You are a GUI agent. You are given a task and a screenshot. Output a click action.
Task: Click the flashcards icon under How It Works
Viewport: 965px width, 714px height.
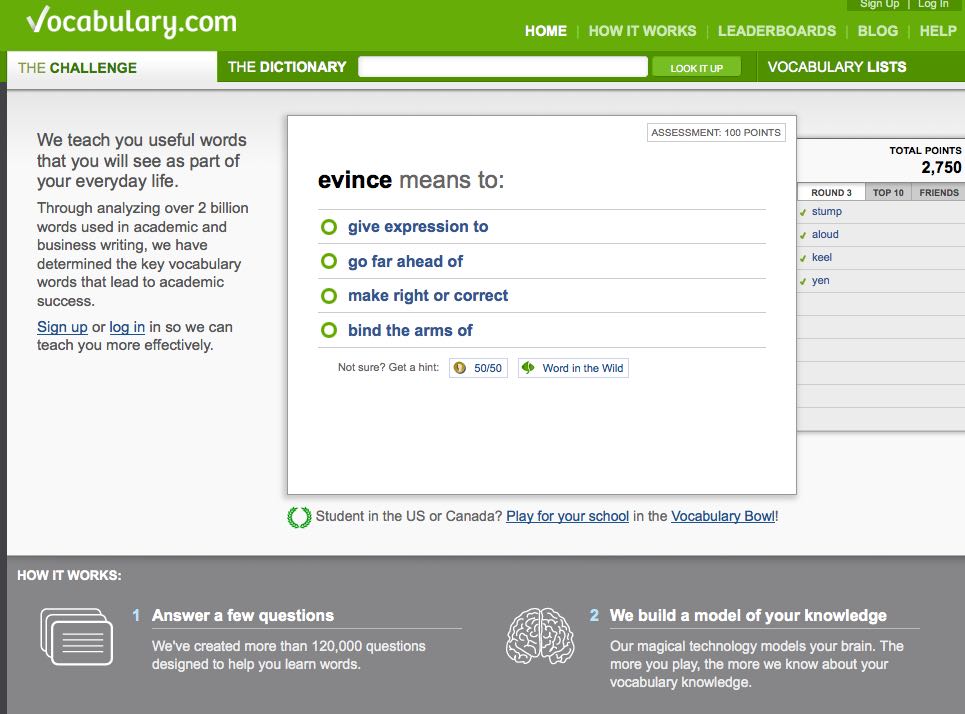[x=77, y=637]
